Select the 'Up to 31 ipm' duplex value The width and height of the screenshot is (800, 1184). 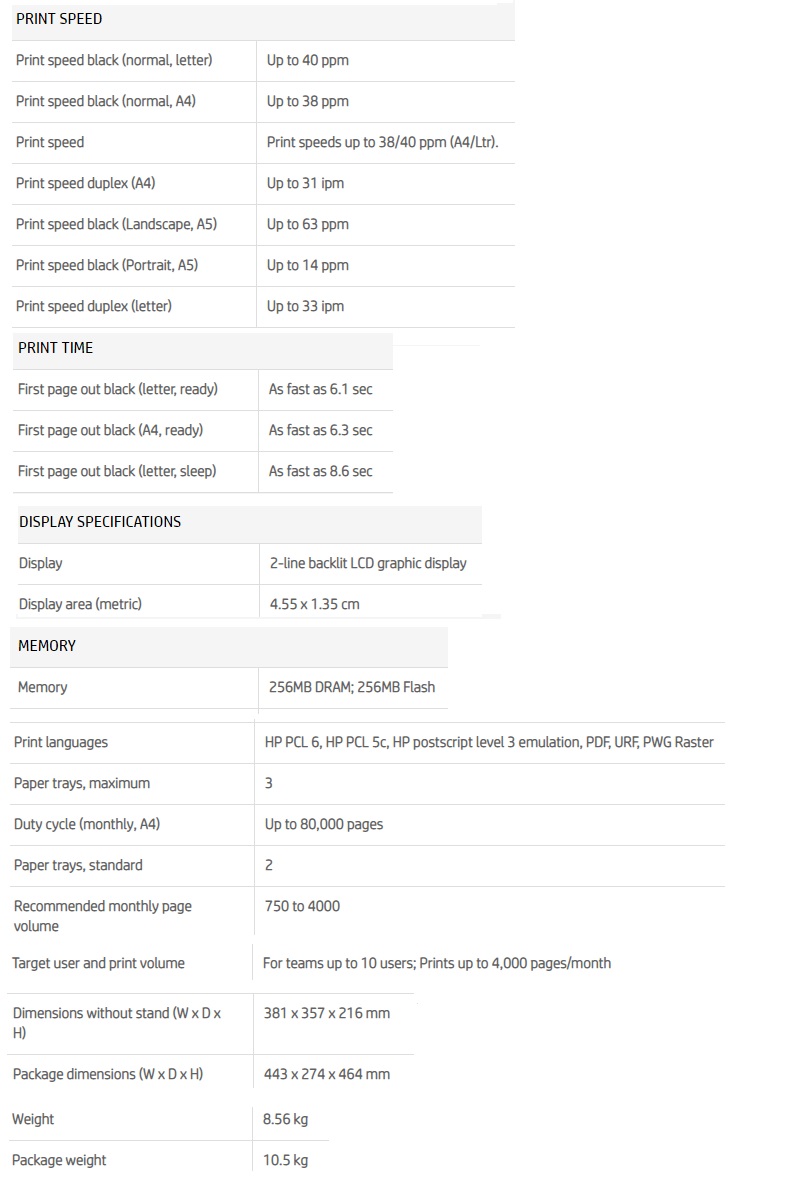(305, 183)
